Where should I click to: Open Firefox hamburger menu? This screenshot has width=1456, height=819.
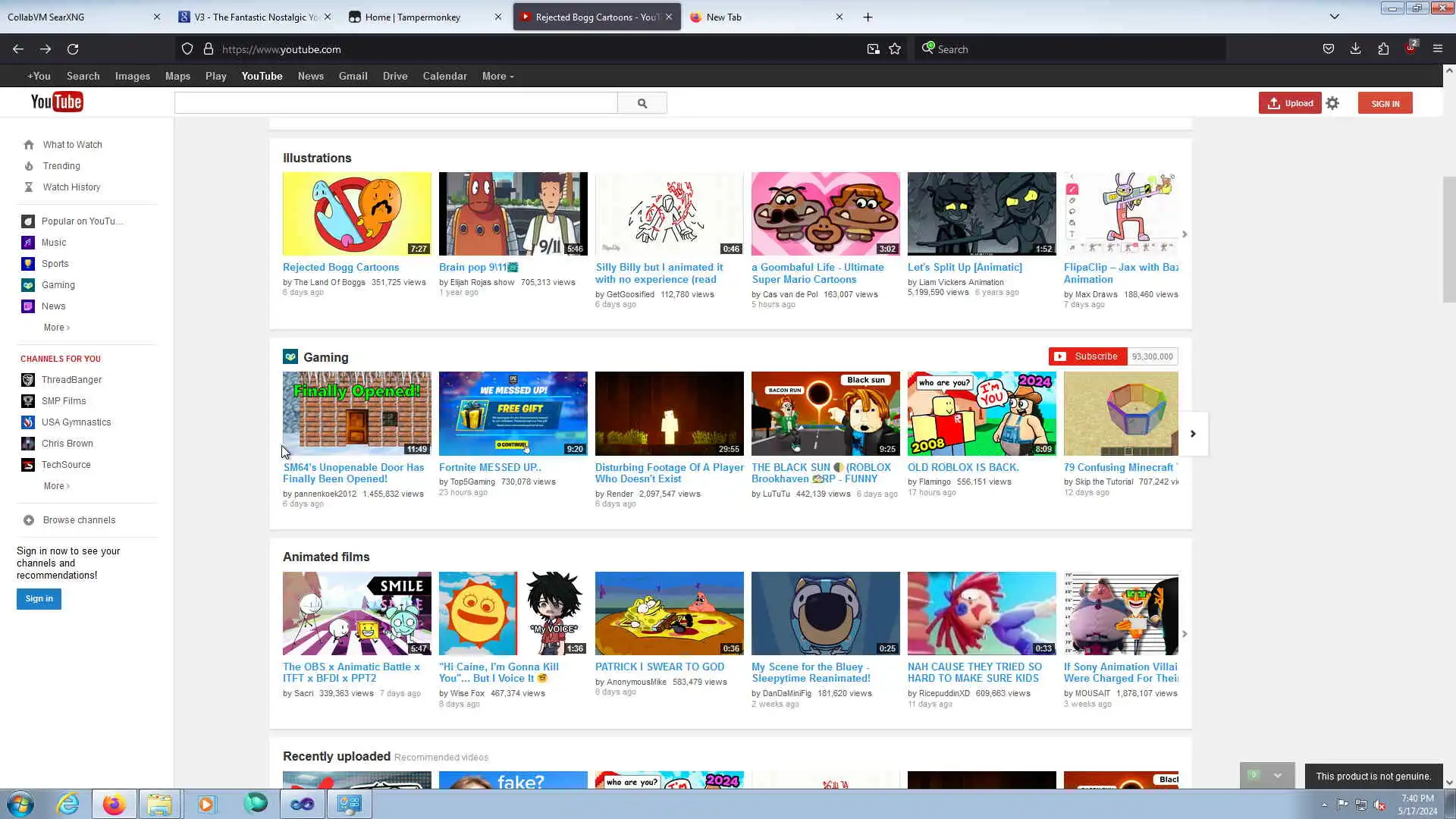coord(1437,49)
